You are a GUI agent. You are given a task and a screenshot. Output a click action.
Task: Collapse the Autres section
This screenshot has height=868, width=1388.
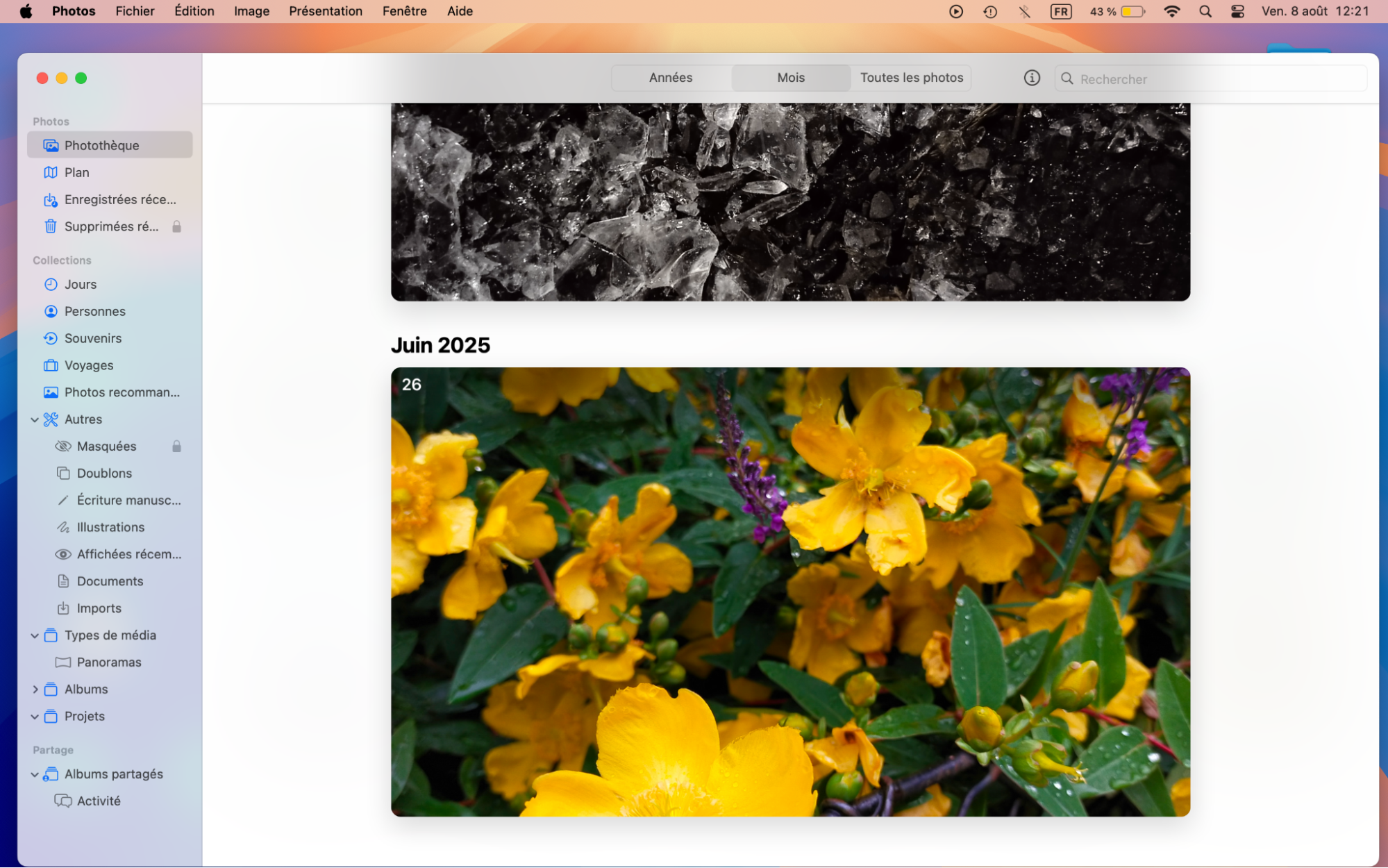coord(35,419)
